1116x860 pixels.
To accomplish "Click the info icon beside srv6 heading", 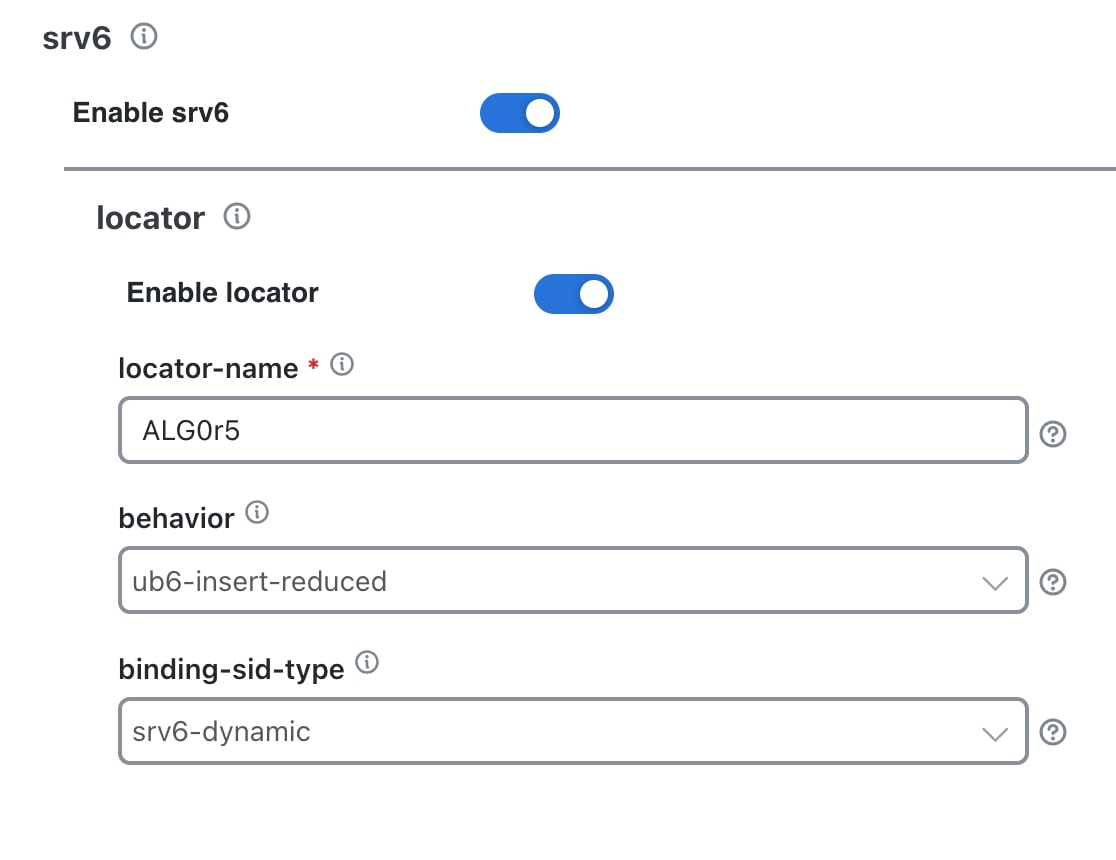I will coord(143,36).
